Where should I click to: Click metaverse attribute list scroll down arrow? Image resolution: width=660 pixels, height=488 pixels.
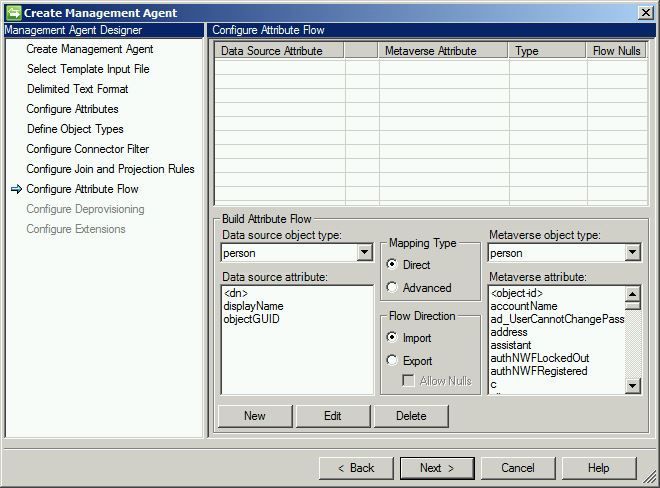pyautogui.click(x=633, y=385)
